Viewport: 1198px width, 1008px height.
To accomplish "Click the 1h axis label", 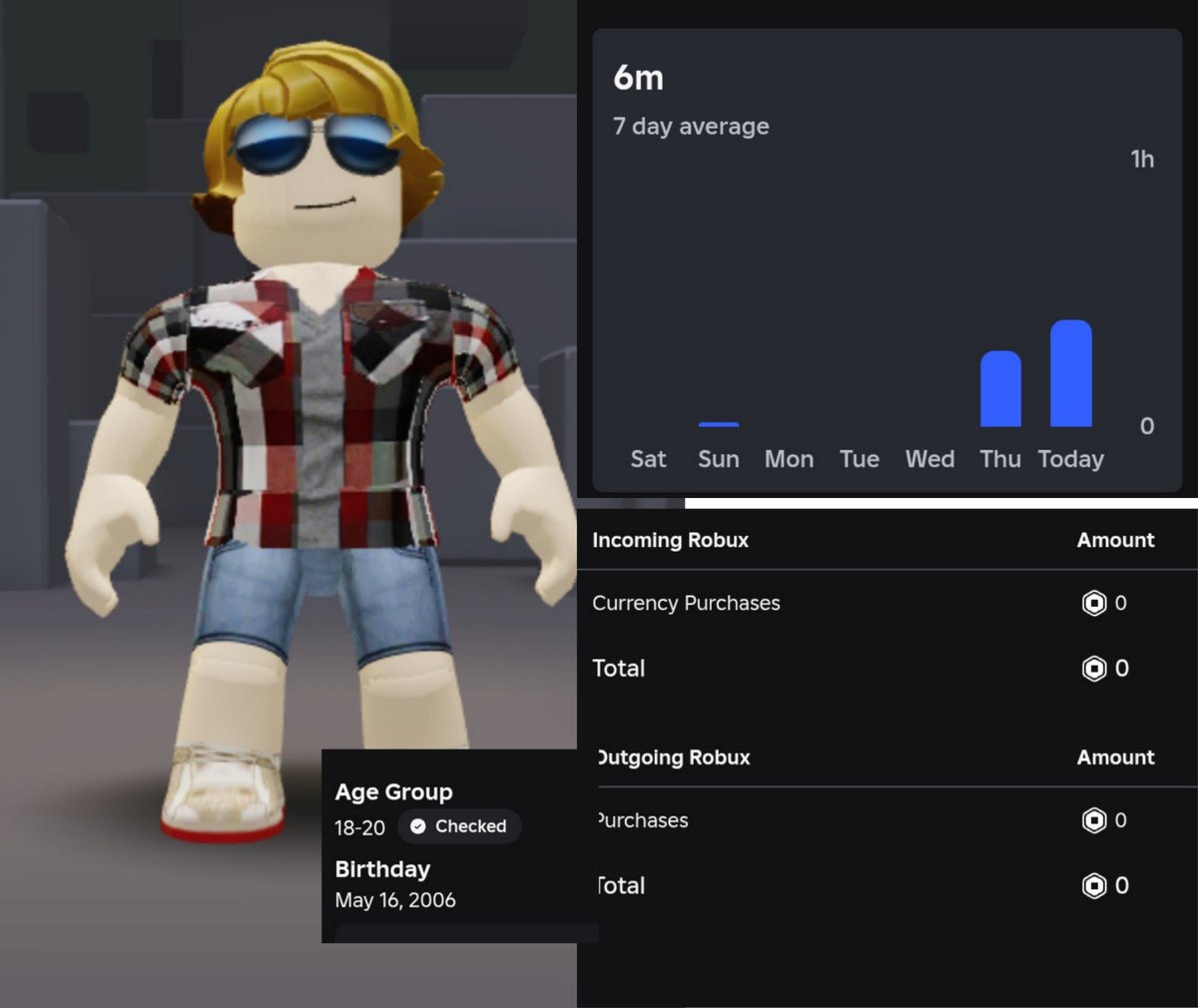I will pos(1142,159).
